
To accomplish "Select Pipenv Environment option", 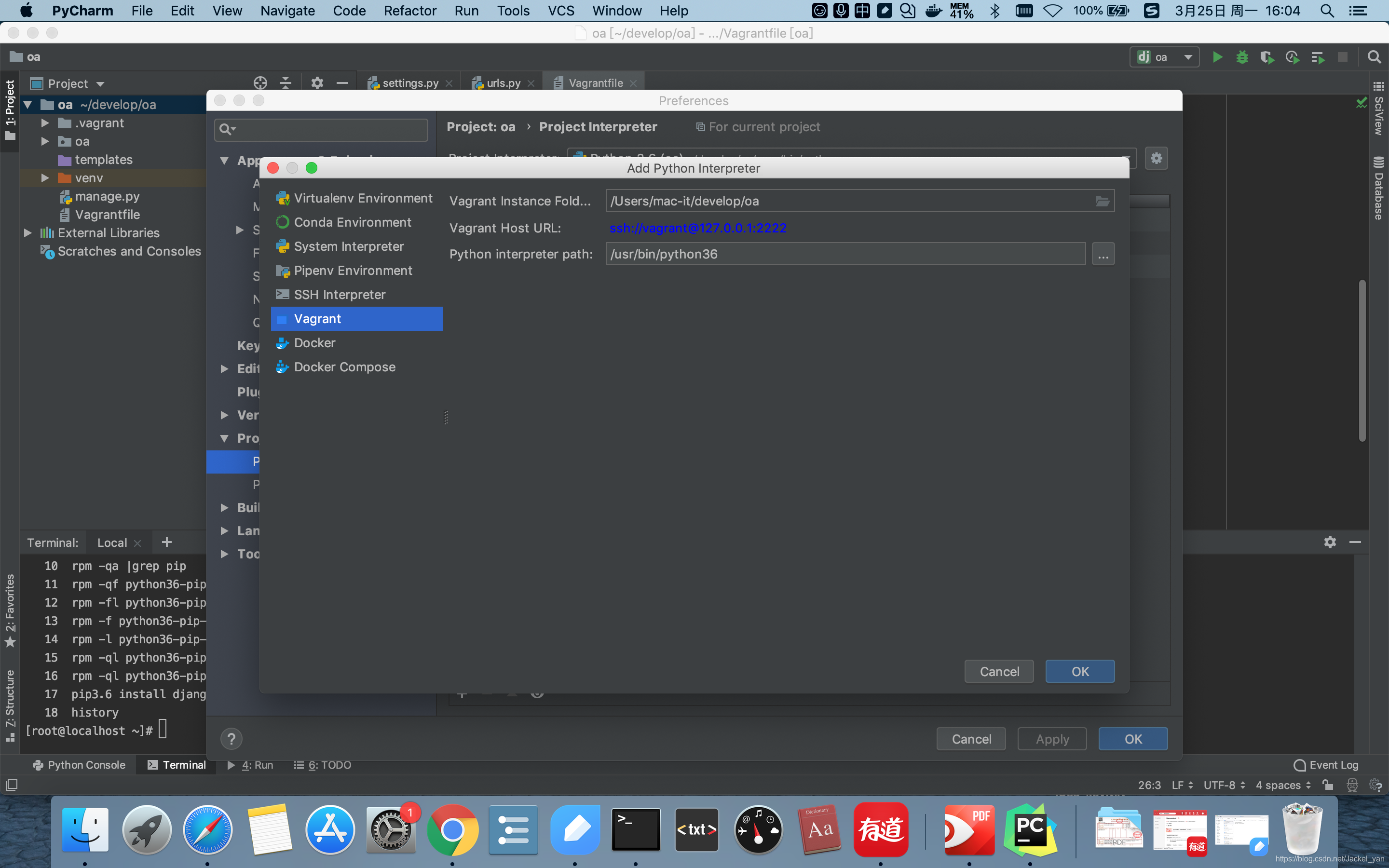I will coord(356,271).
